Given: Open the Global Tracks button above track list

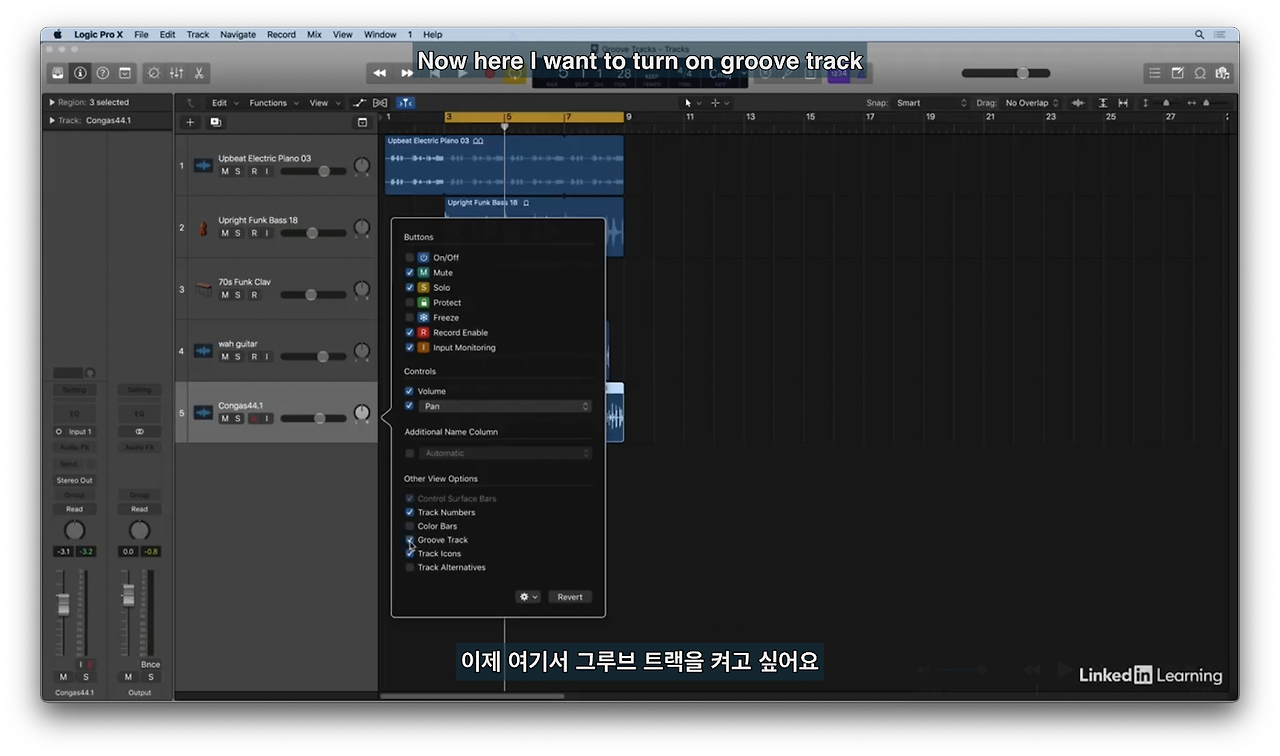Looking at the screenshot, I should (362, 122).
